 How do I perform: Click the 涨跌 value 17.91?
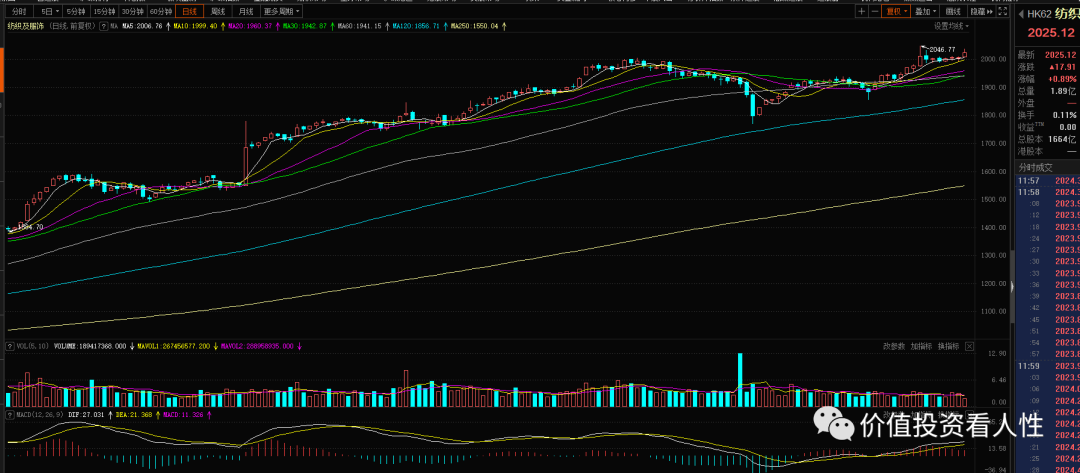(x=1063, y=67)
